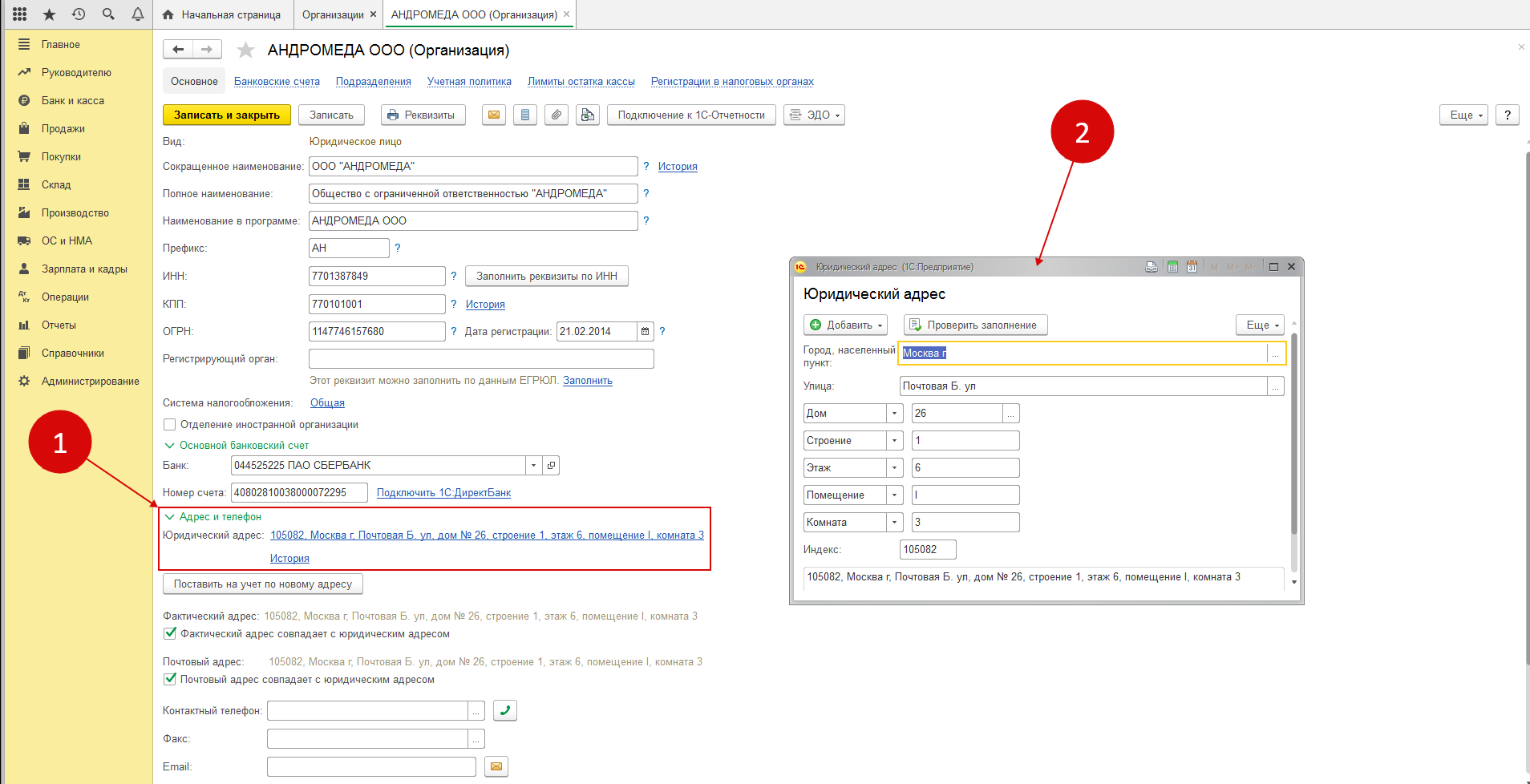1530x784 pixels.
Task: Open the Строение type dropdown
Action: click(895, 441)
